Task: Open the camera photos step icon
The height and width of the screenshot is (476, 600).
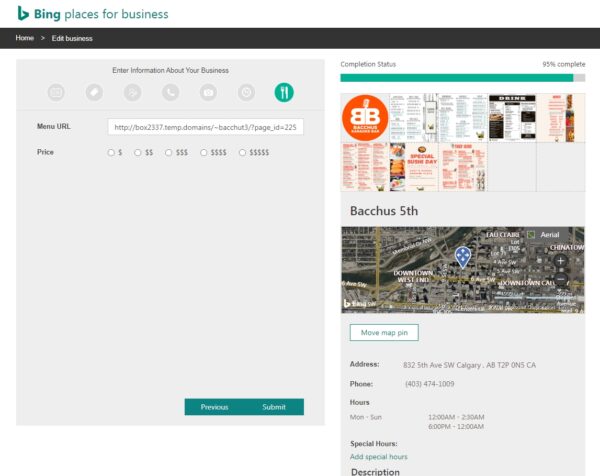Action: point(208,92)
